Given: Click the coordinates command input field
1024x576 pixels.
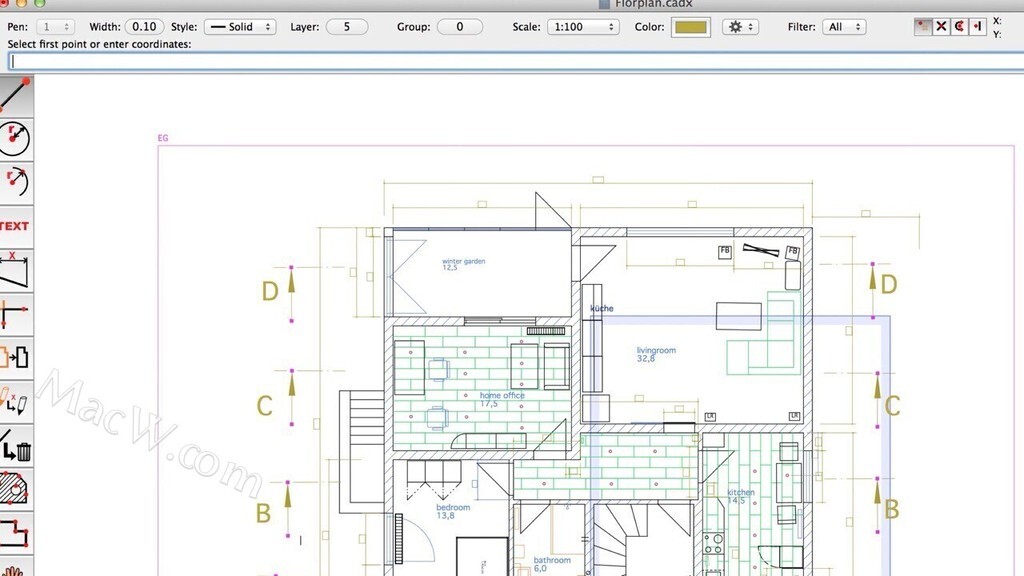Looking at the screenshot, I should click(x=516, y=61).
